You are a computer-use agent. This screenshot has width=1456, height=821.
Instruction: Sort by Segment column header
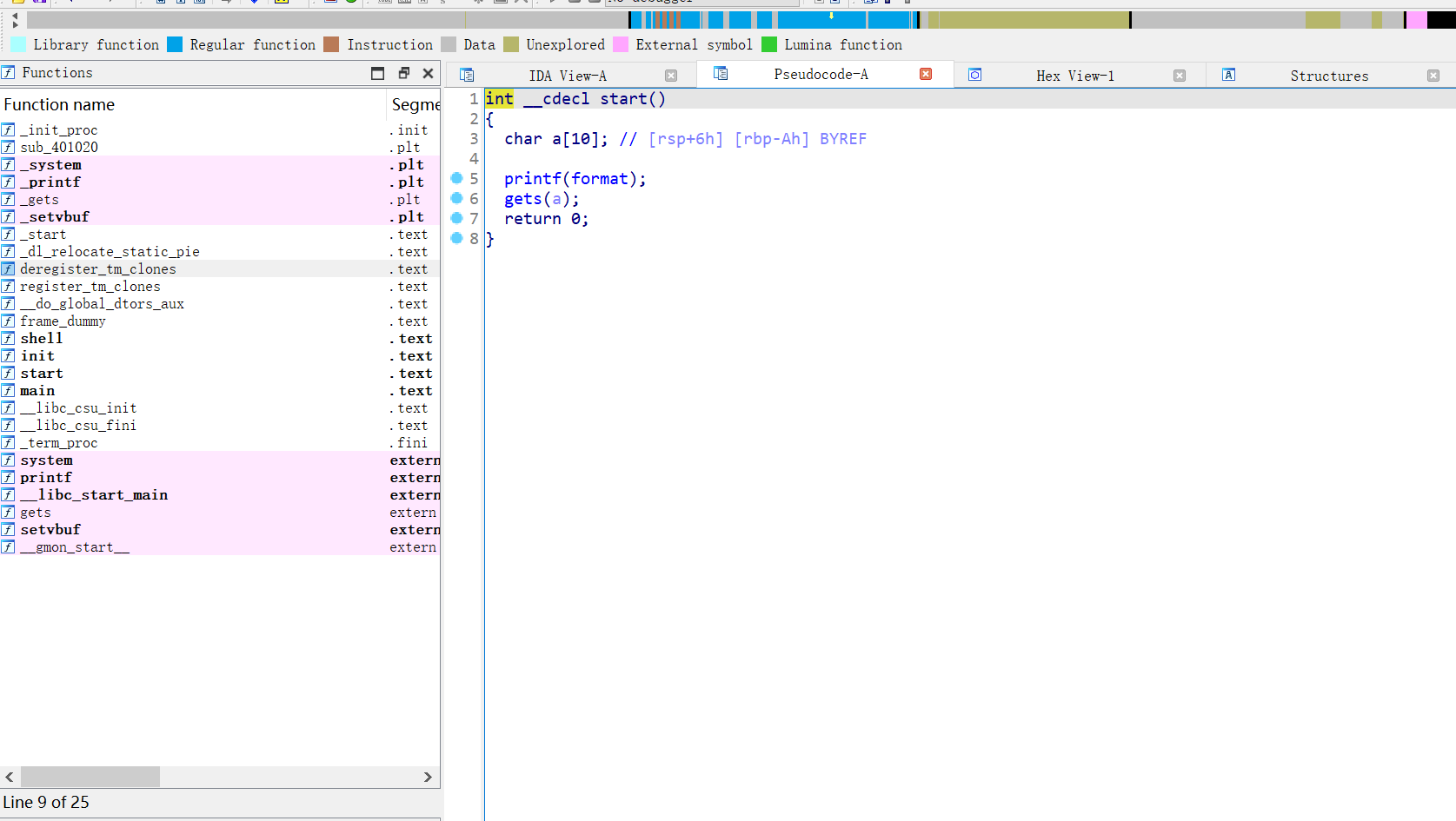415,104
